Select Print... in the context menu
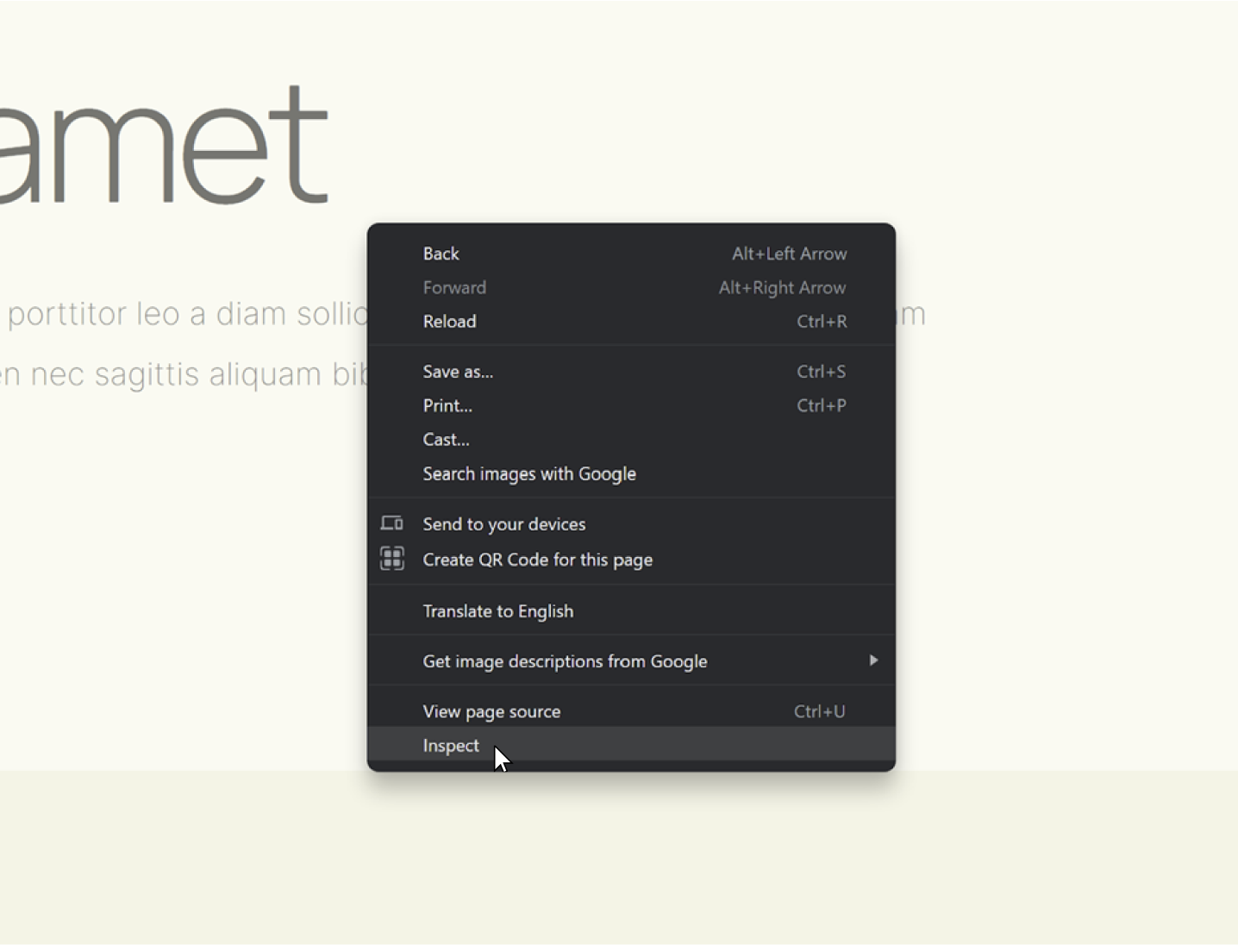The width and height of the screenshot is (1238, 952). point(447,405)
